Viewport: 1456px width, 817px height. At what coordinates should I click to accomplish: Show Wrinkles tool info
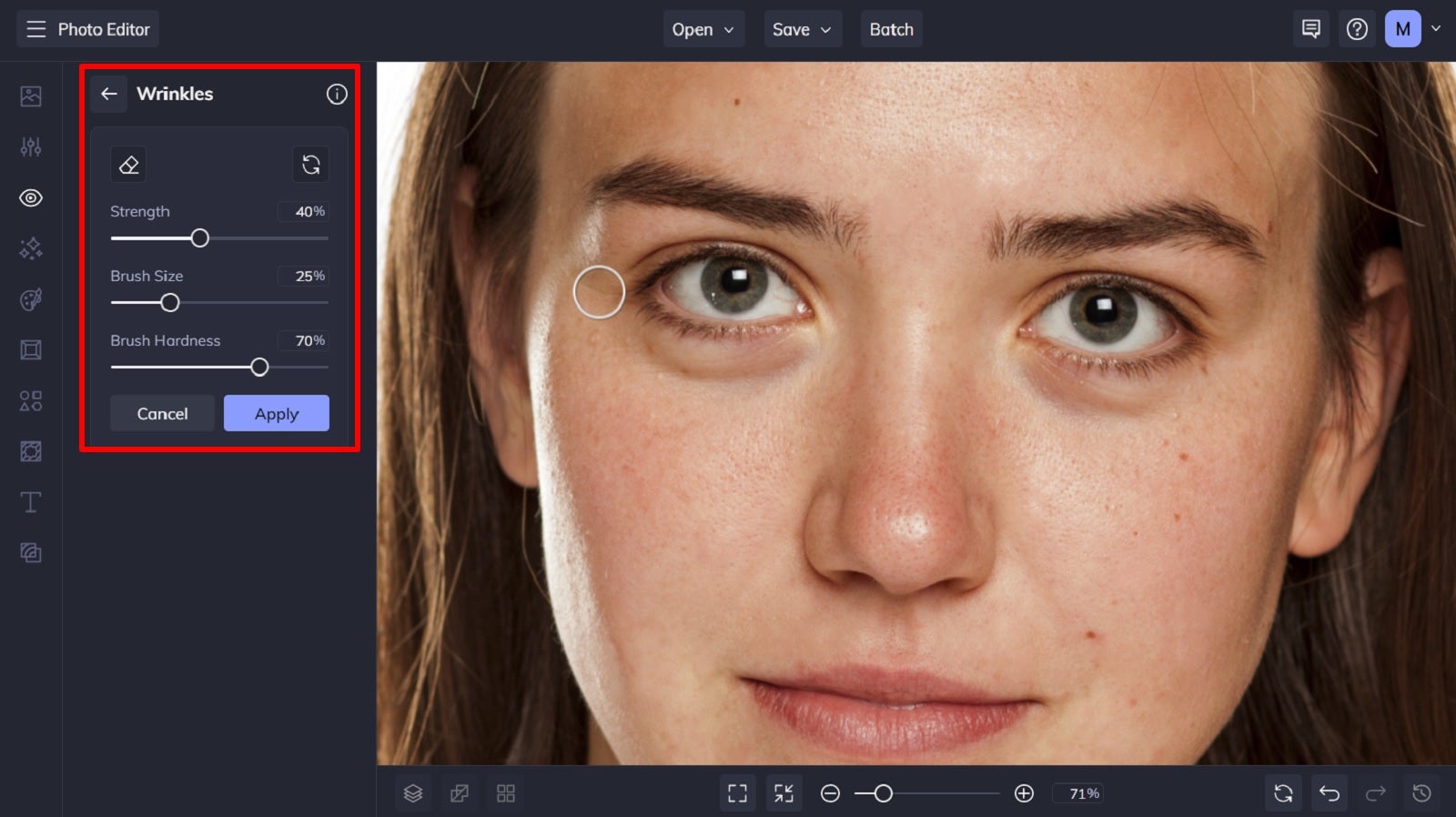click(x=337, y=94)
